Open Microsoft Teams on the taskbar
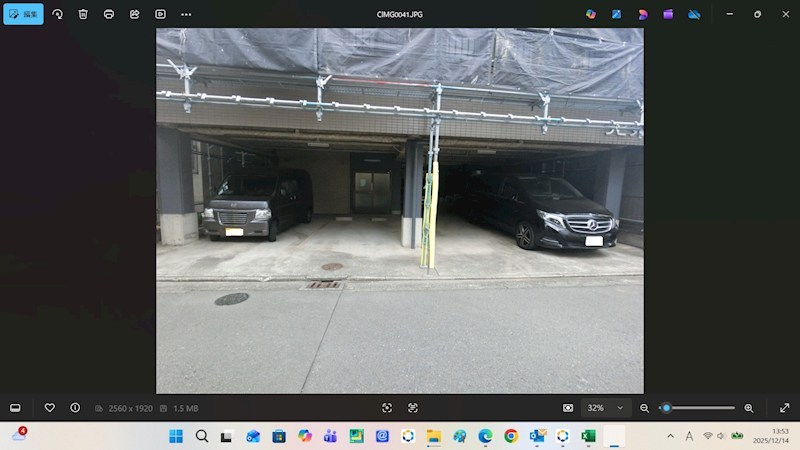Viewport: 800px width, 450px height. click(330, 436)
